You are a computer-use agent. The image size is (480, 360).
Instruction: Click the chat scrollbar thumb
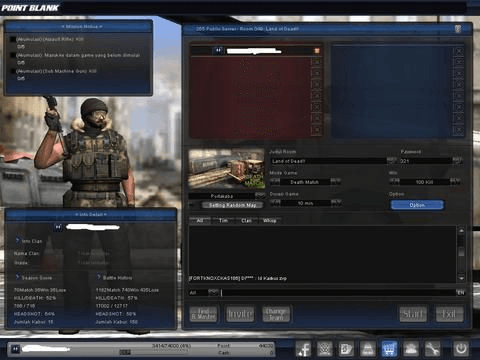click(x=461, y=251)
